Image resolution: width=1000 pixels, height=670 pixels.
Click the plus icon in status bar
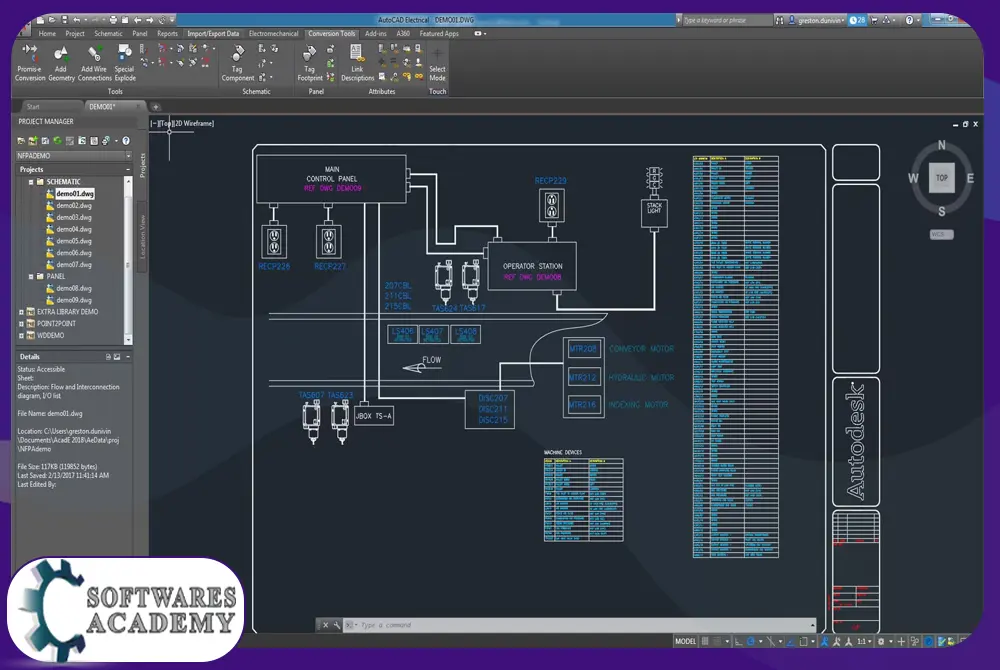coord(901,641)
